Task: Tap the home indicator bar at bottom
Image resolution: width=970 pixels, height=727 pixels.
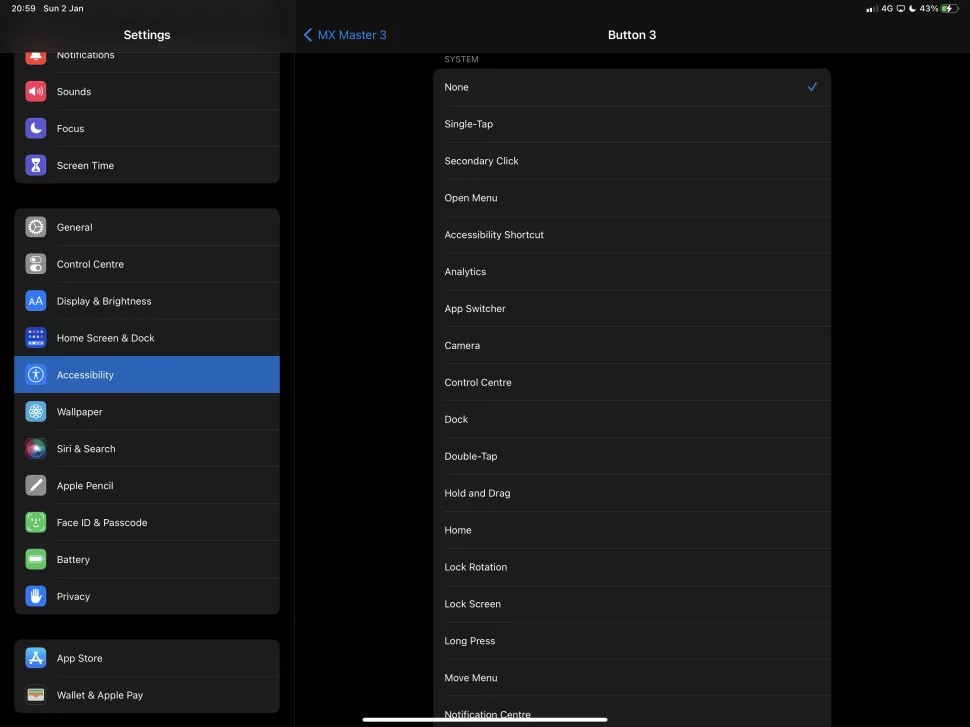Action: point(485,717)
